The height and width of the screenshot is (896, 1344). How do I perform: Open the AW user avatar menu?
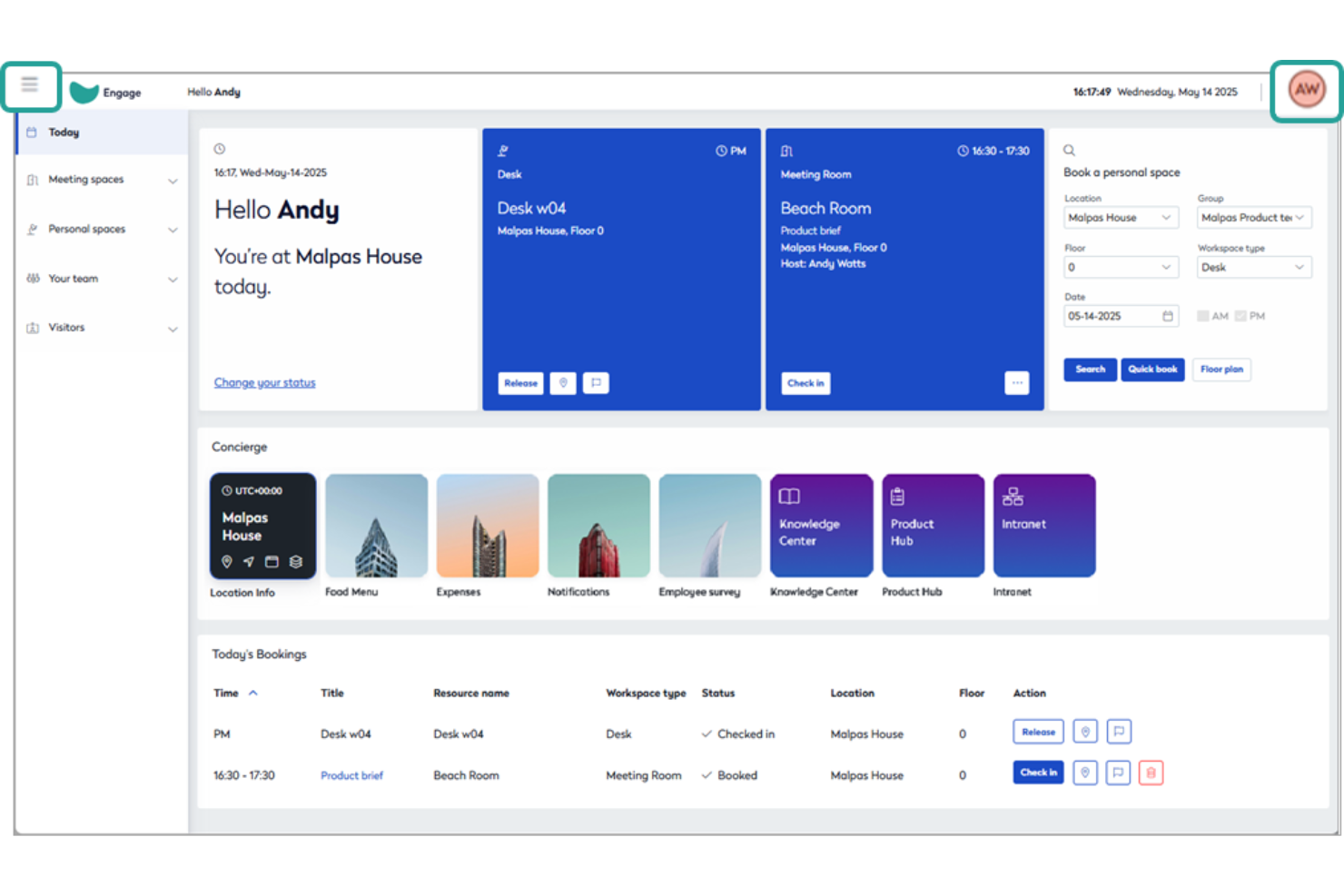(1307, 90)
